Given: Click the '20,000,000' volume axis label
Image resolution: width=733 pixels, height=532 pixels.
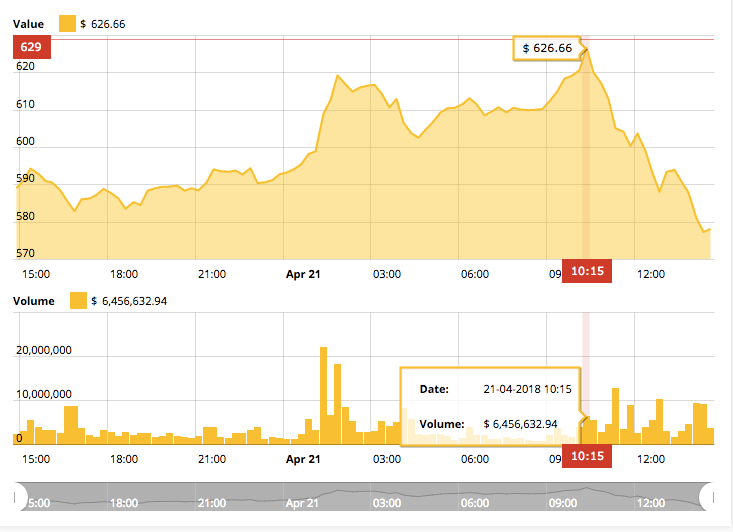Looking at the screenshot, I should [x=44, y=350].
